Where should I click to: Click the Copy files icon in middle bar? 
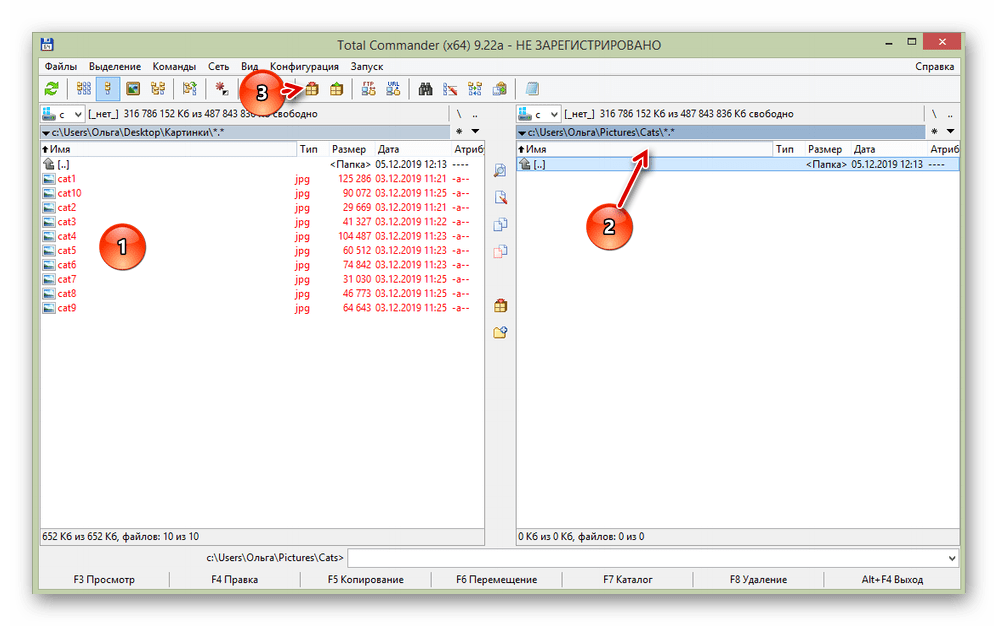point(501,224)
